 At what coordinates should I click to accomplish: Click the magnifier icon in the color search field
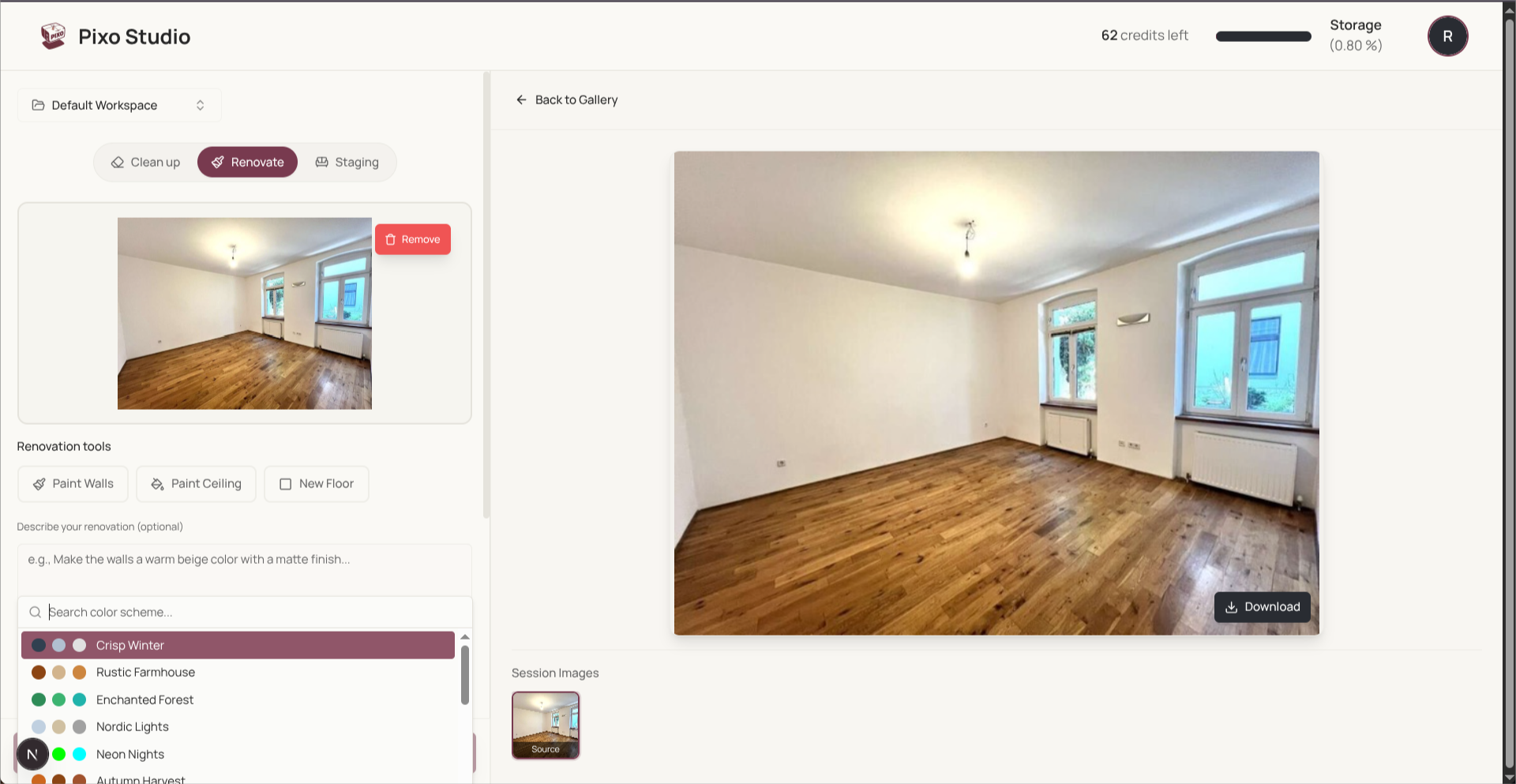pos(35,612)
